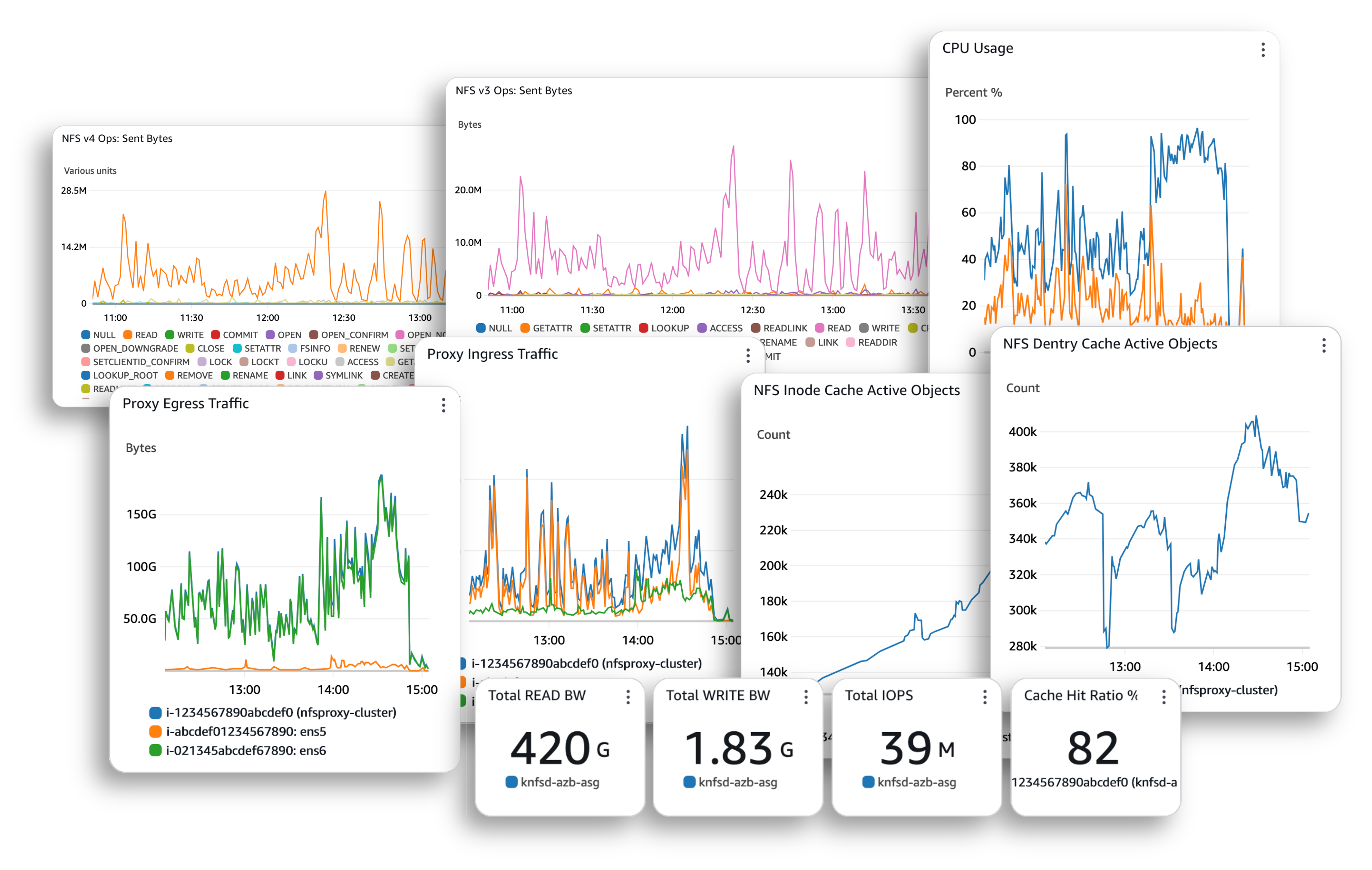Click SETCLIENTID_CONFIRM legend swatch in NFS v4 chart
This screenshot has height=870, width=1372.
click(86, 362)
